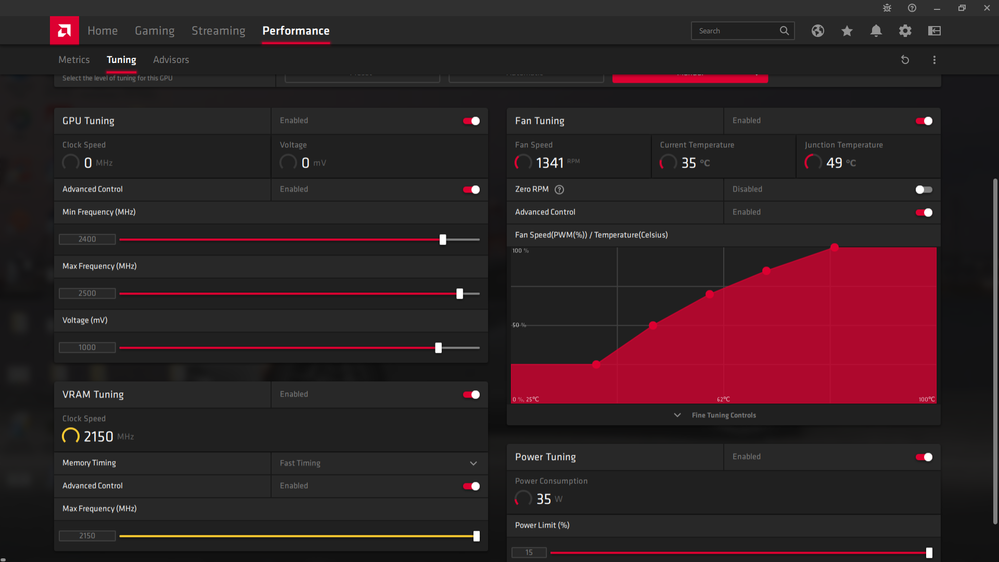Viewport: 999px width, 562px height.
Task: Click the Zero RPM info icon
Action: (x=559, y=189)
